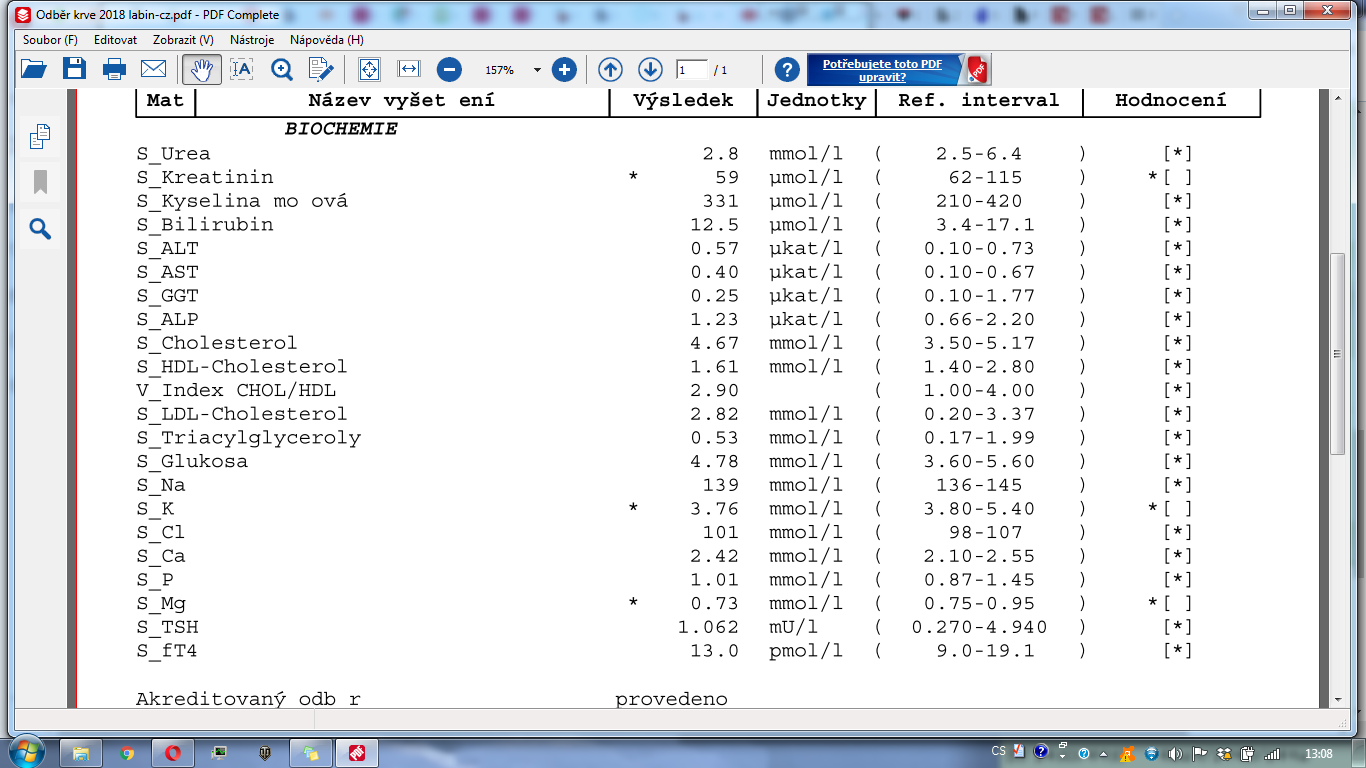Open the edit document pencil tool
Image resolution: width=1366 pixels, height=768 pixels.
321,69
